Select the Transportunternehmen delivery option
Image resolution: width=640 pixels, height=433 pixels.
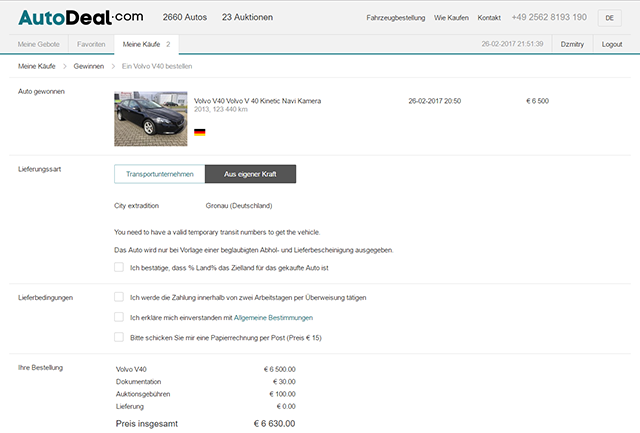(160, 174)
